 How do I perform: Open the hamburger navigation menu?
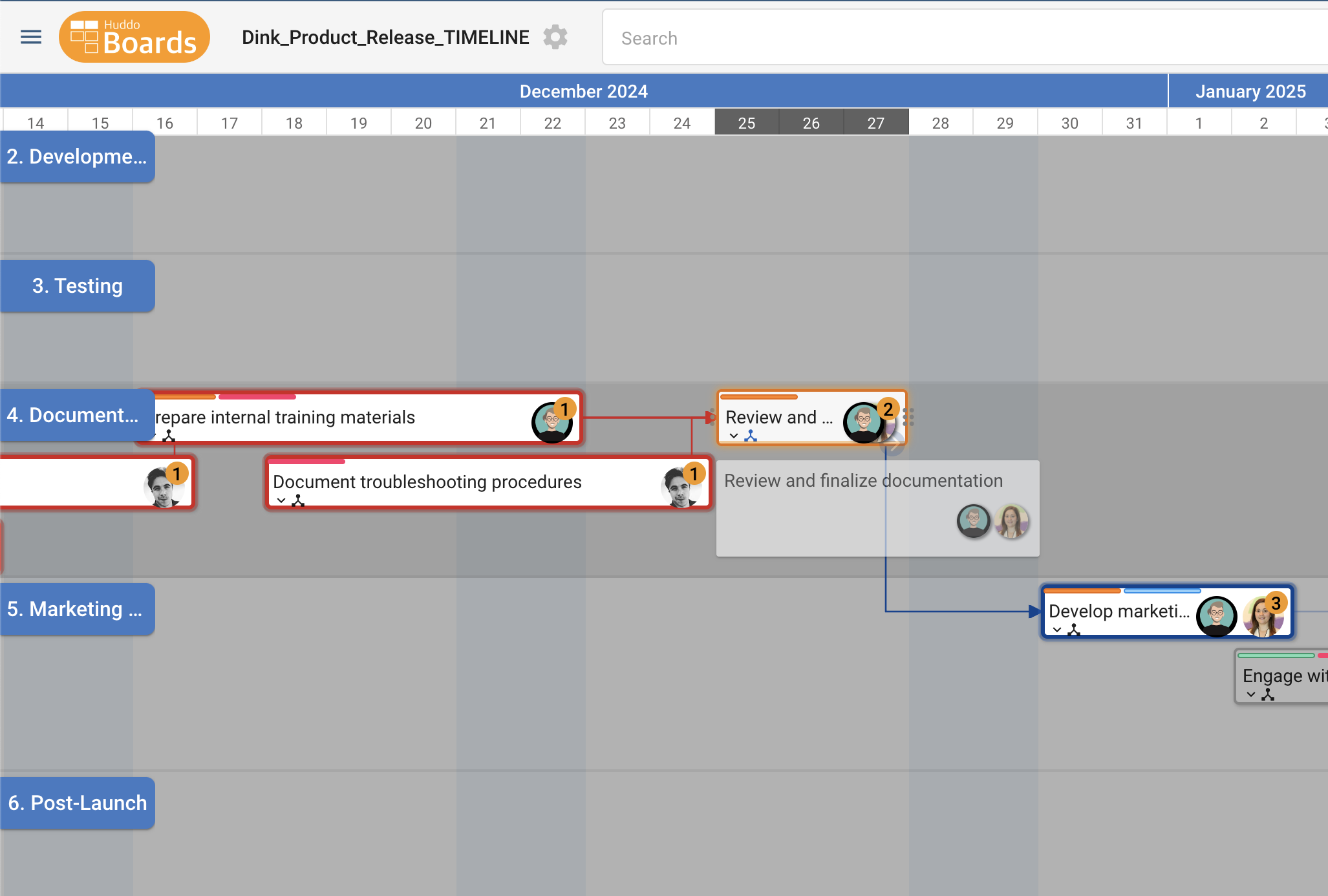point(31,37)
